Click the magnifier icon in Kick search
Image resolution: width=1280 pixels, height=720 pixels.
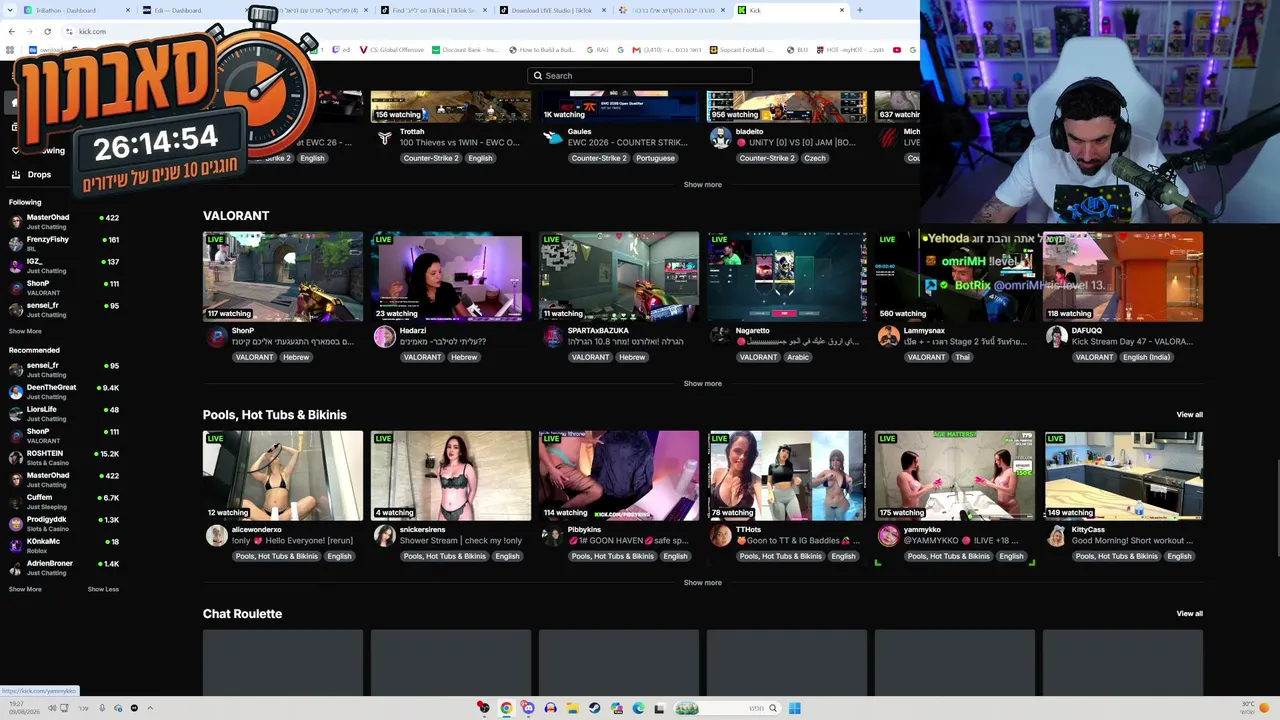pyautogui.click(x=538, y=76)
